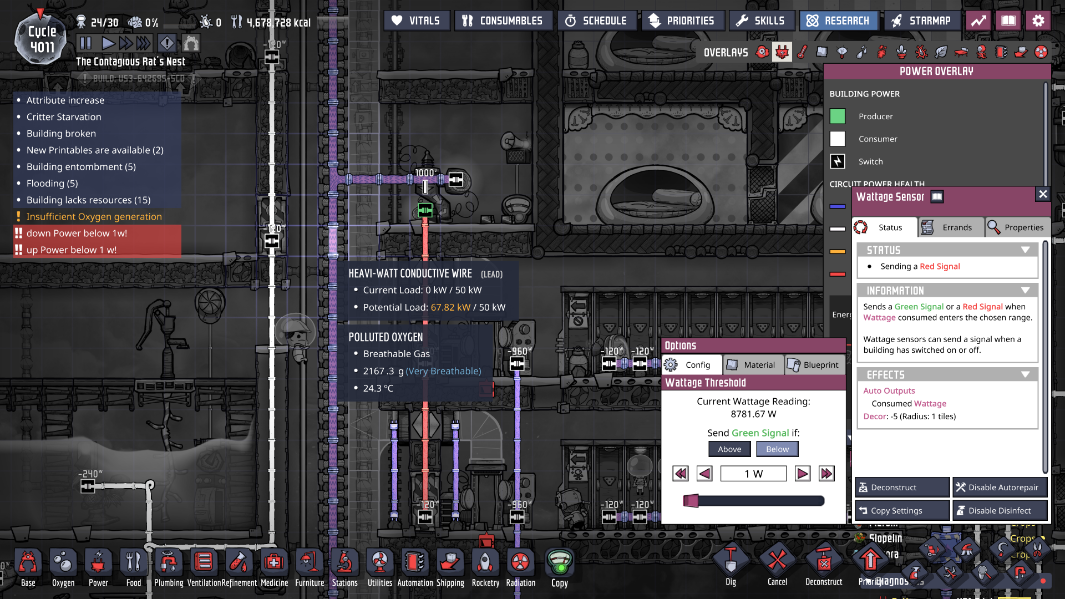Select the Rocketry build category

pos(485,565)
